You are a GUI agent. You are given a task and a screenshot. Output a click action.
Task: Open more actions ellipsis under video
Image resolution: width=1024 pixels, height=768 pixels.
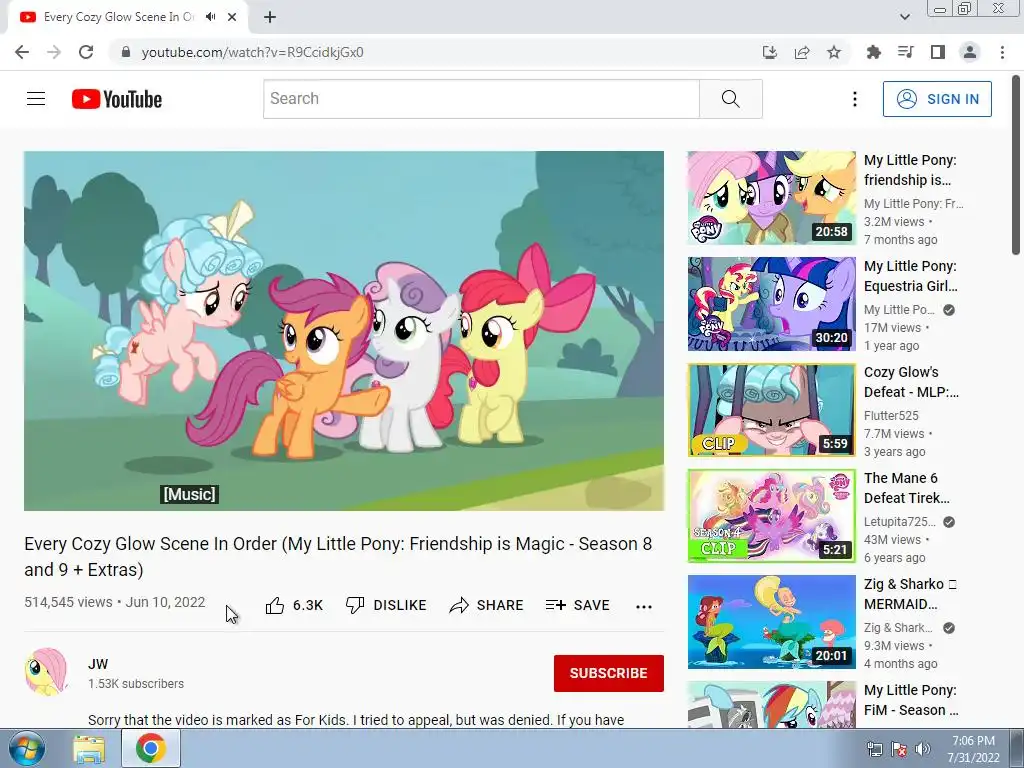(644, 607)
